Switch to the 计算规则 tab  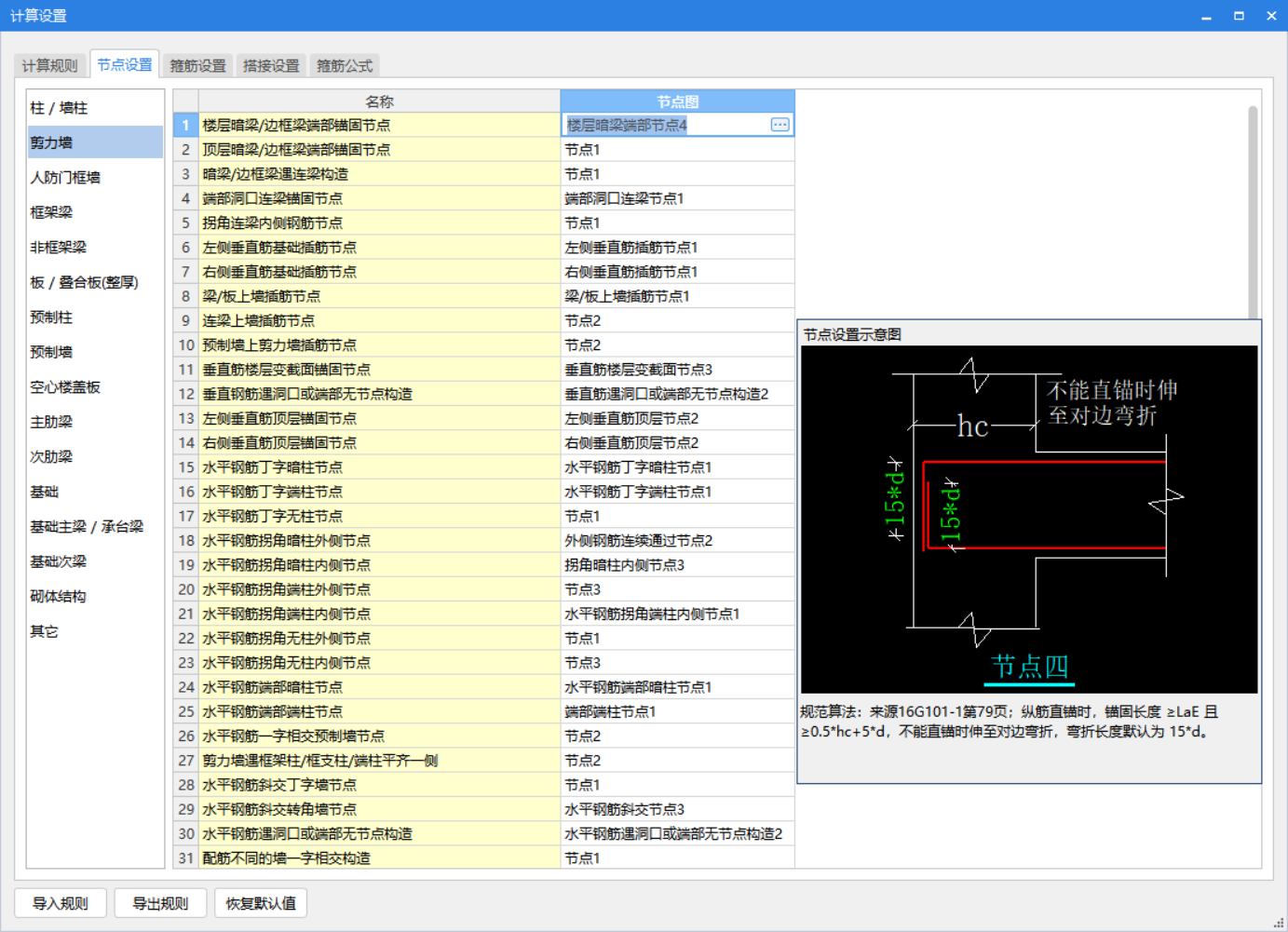pos(50,65)
